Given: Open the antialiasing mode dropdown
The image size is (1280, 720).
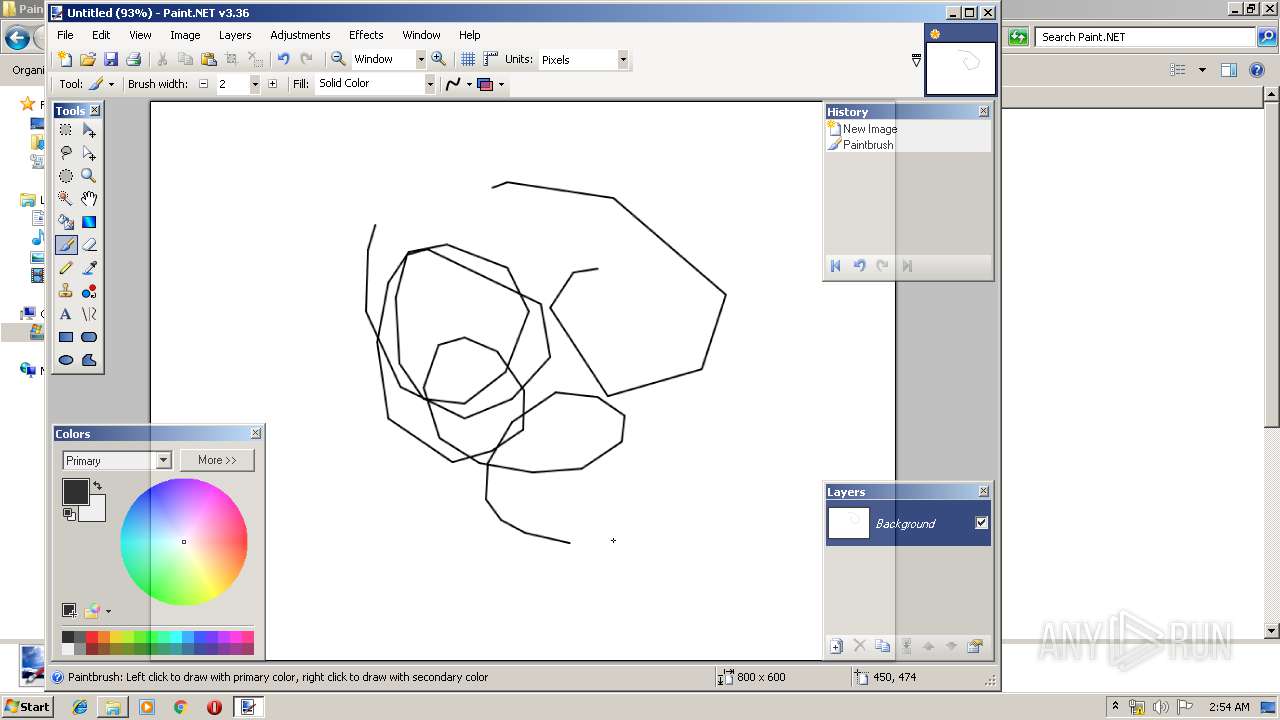Looking at the screenshot, I should [x=458, y=84].
